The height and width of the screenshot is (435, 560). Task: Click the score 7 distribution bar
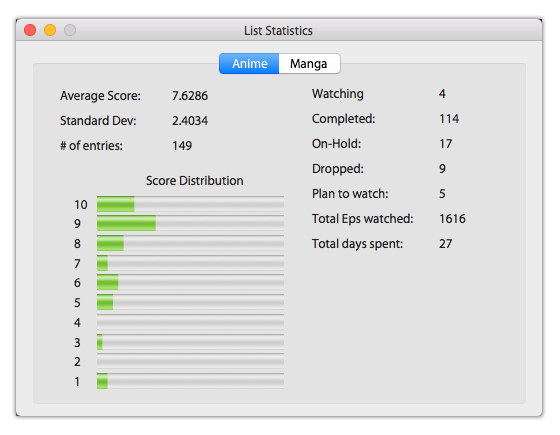point(190,263)
